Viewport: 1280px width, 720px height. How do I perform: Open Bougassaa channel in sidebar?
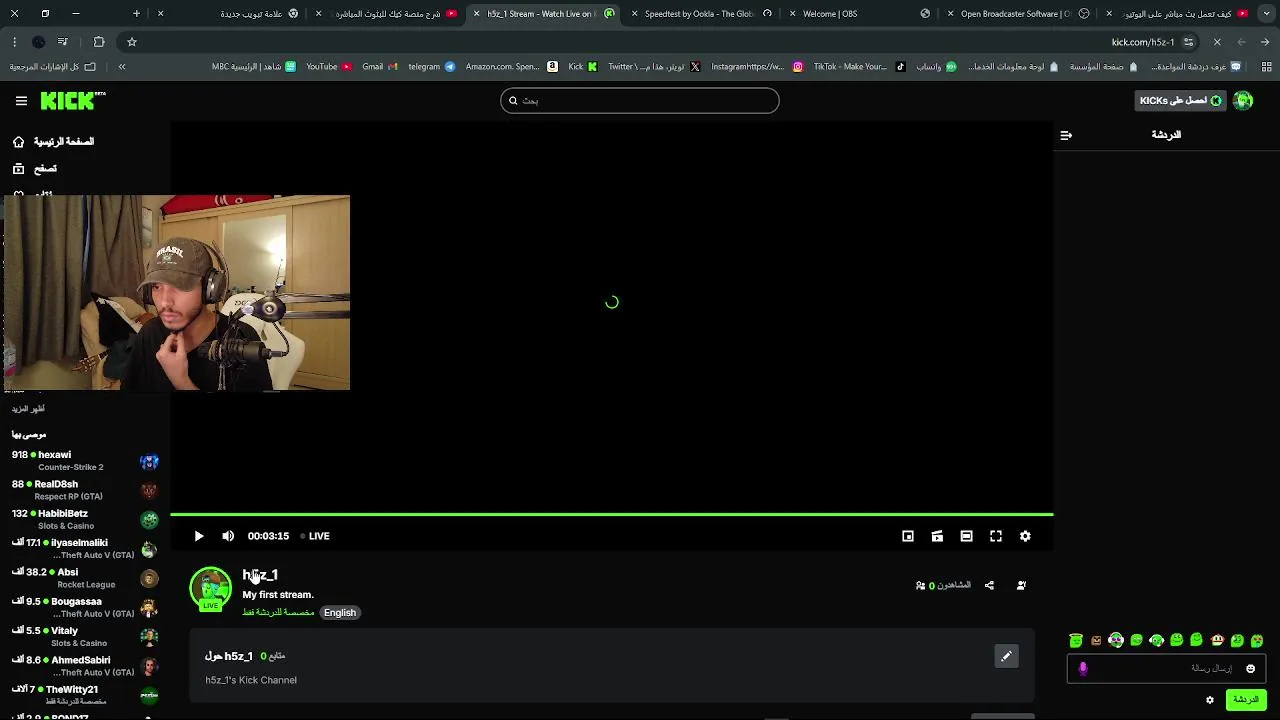click(x=85, y=607)
